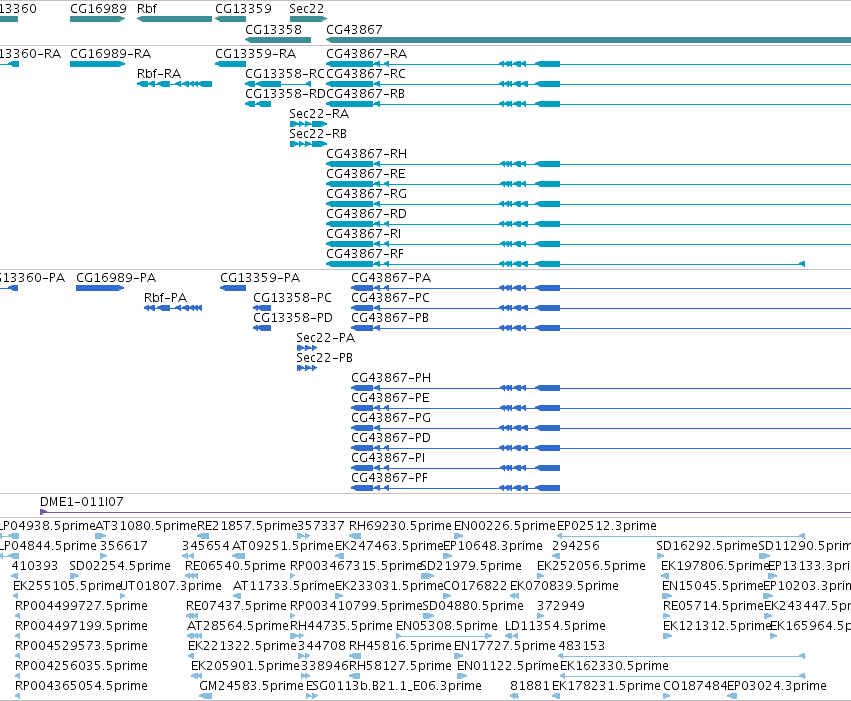Select EST SD02254.5prime
This screenshot has height=701, width=851.
(120, 566)
